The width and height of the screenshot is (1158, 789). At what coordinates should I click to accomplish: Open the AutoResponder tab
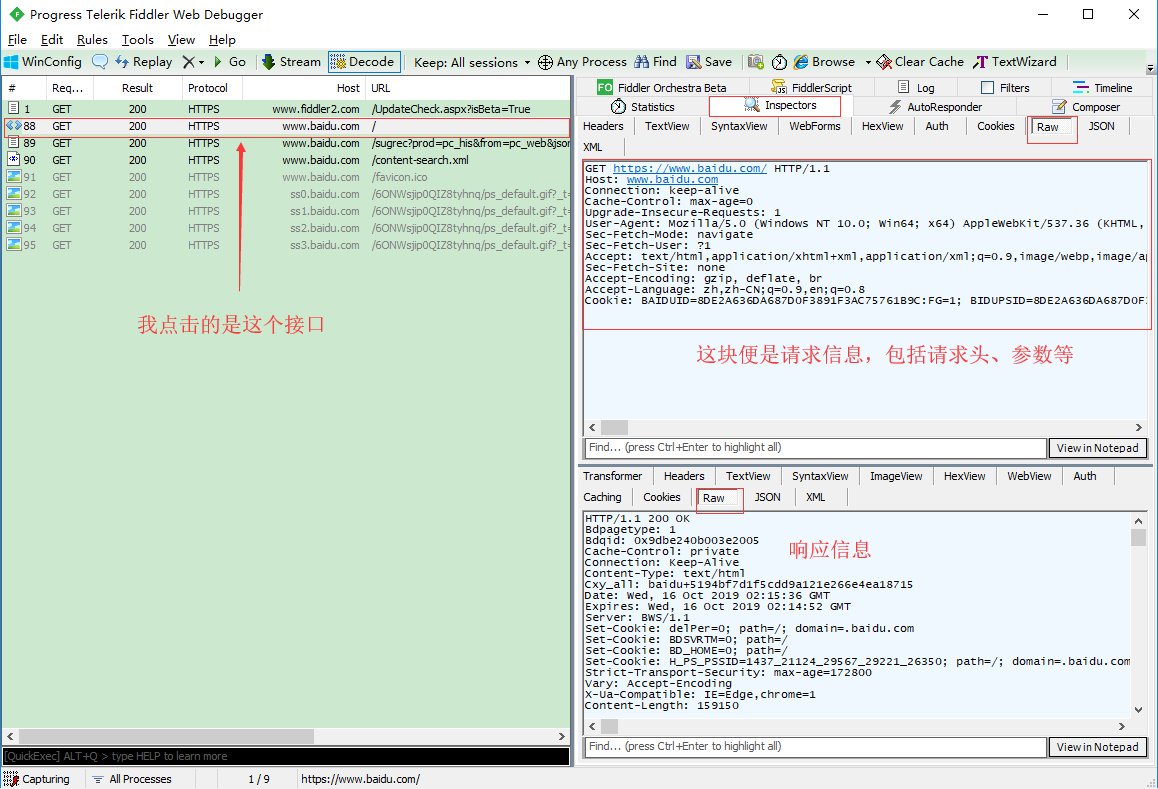(x=934, y=107)
